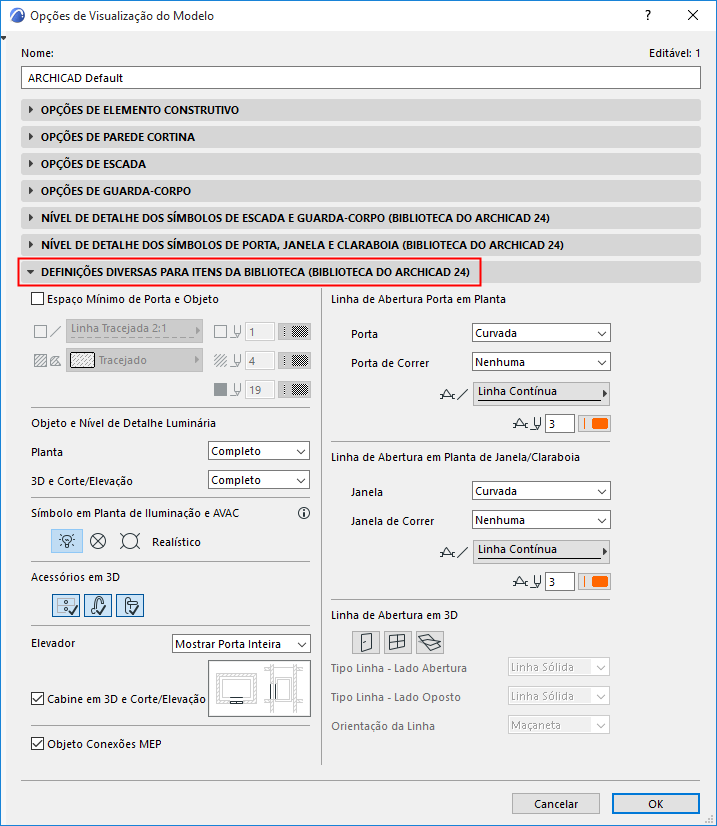Uncheck Objeto Conexões MEP
The width and height of the screenshot is (717, 826).
(x=37, y=744)
